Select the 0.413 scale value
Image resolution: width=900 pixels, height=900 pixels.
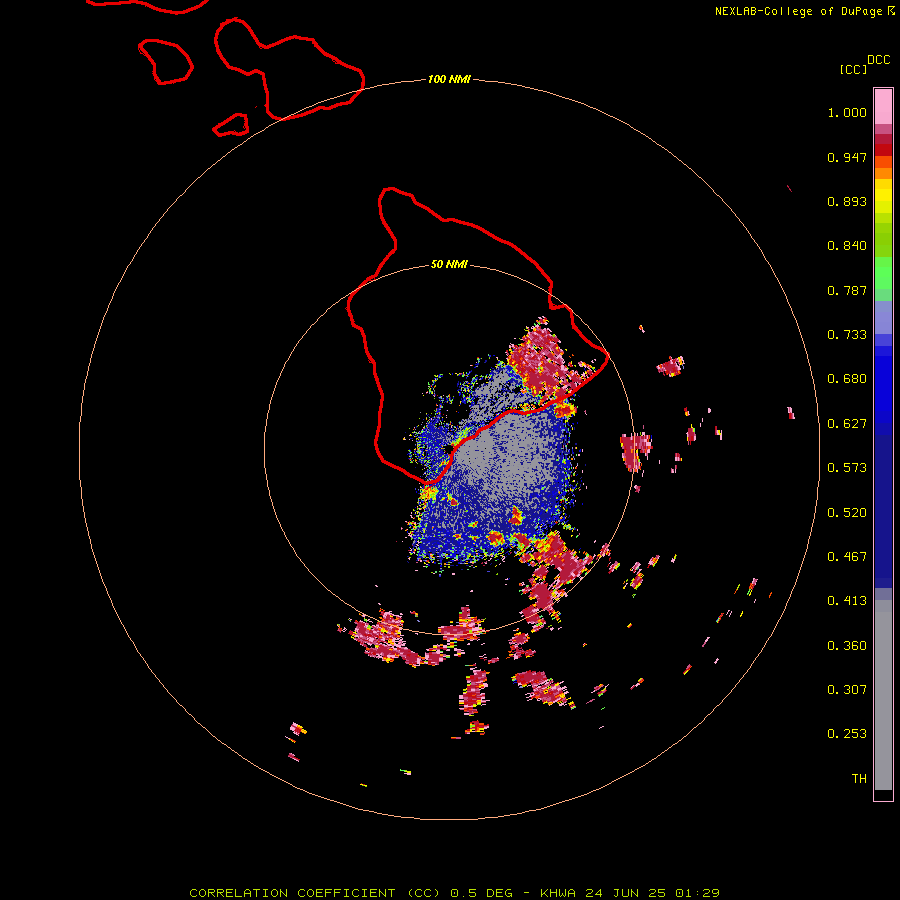[x=847, y=601]
